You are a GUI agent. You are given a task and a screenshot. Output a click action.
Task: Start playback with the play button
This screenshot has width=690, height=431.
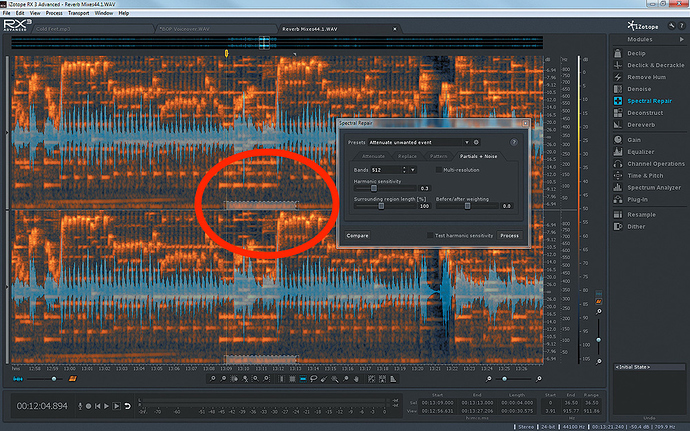(106, 406)
